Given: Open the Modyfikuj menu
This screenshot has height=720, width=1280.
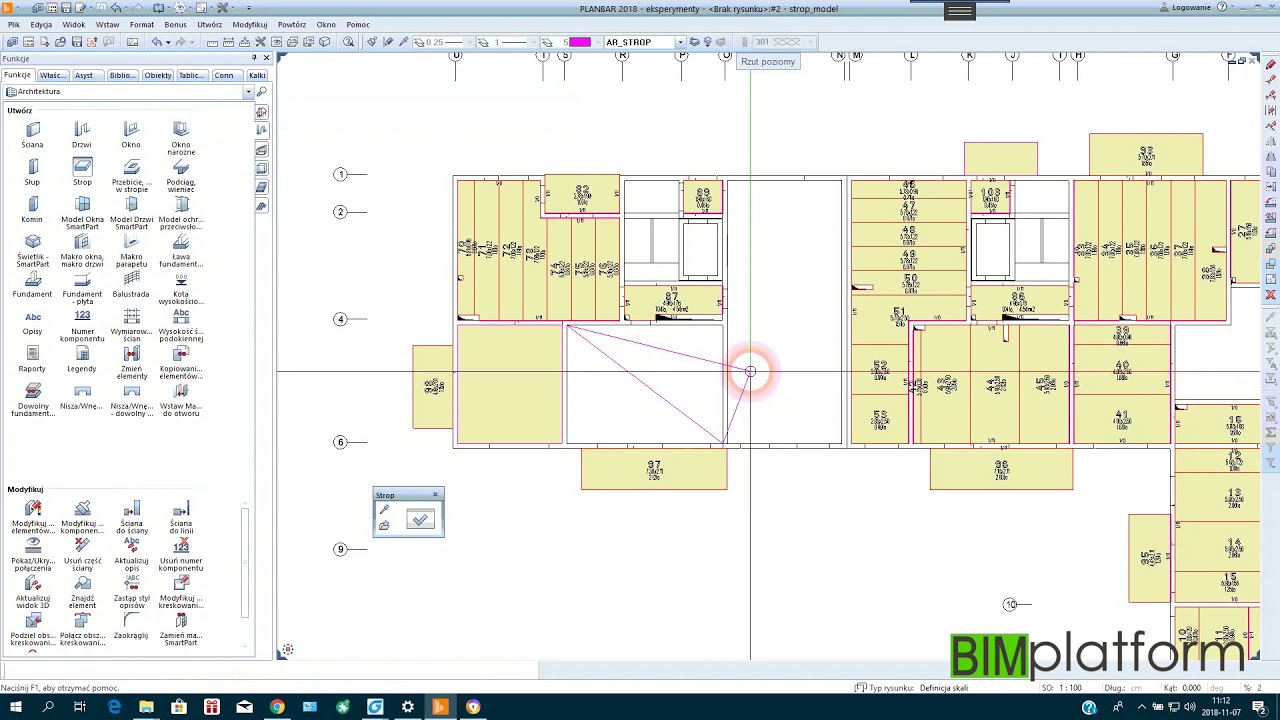Looking at the screenshot, I should click(x=250, y=25).
